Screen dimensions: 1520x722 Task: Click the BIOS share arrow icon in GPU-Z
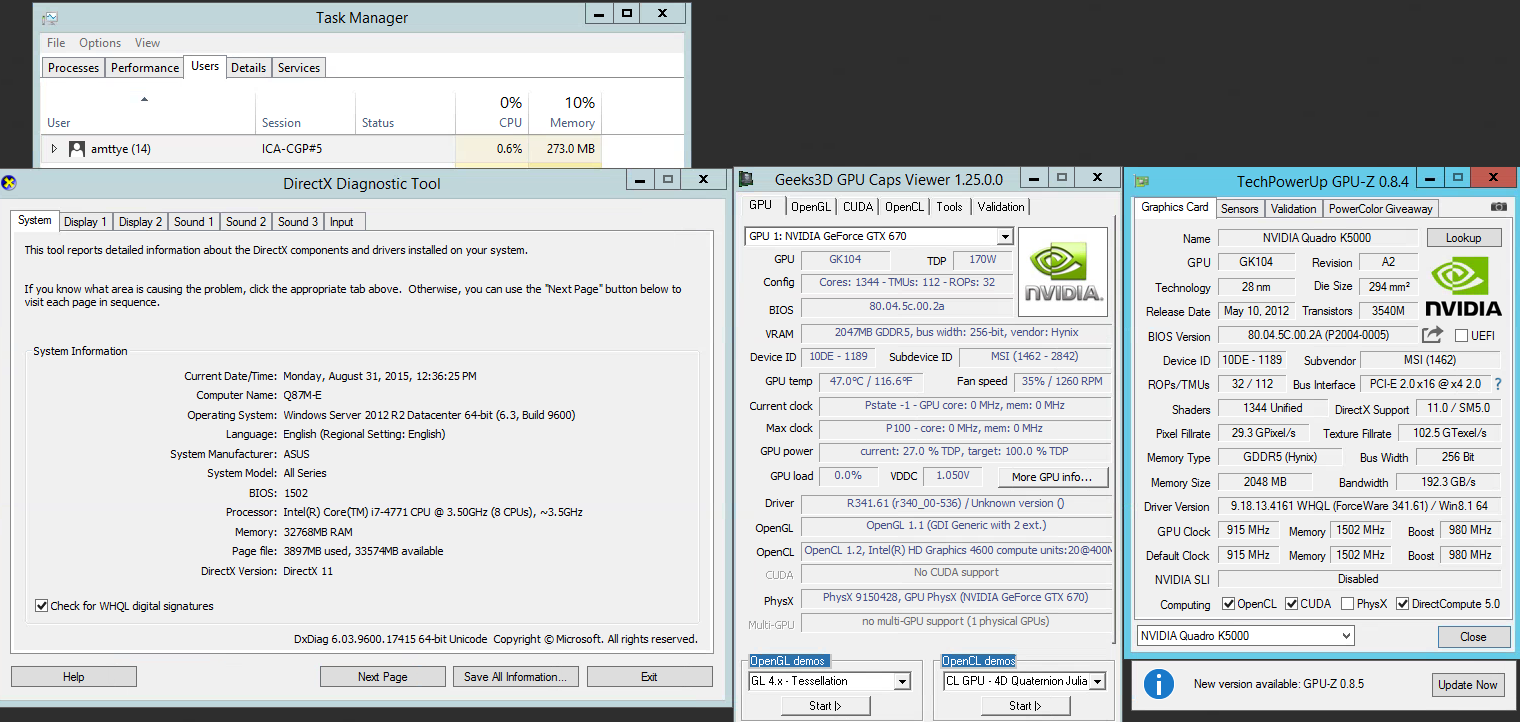[1433, 335]
